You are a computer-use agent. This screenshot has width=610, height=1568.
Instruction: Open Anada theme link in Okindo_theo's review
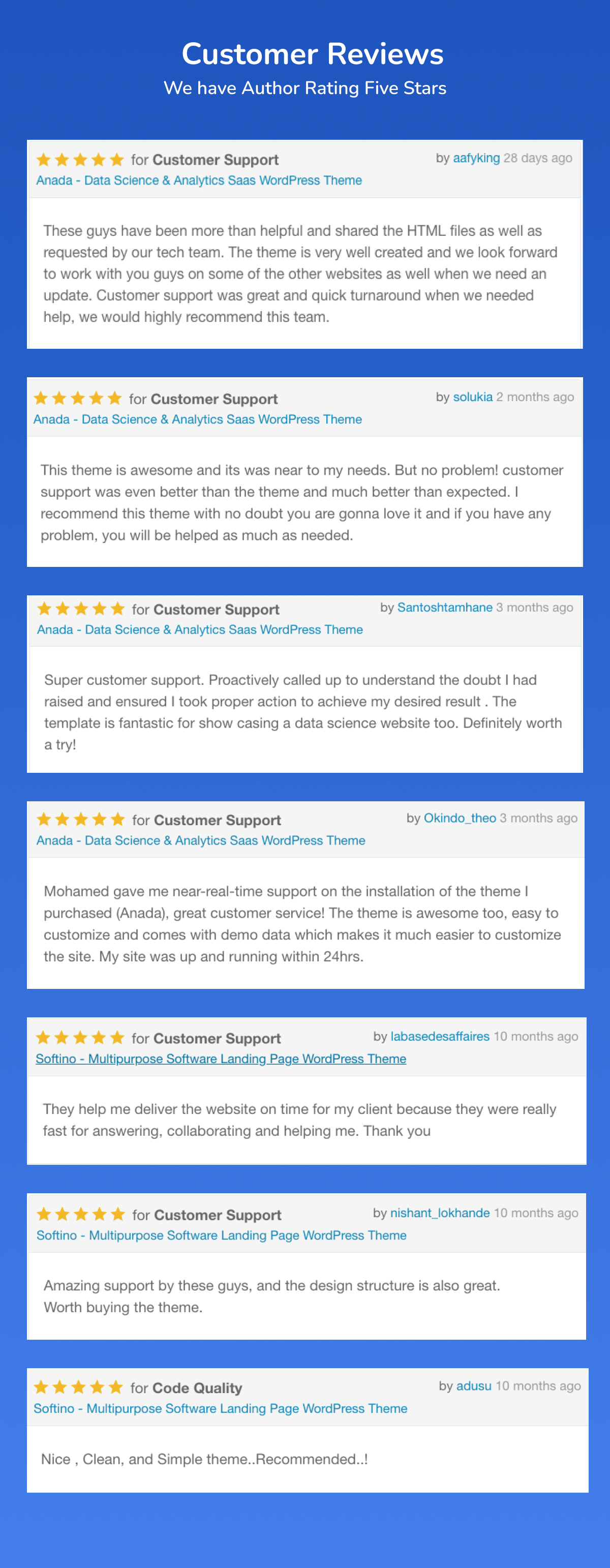(200, 840)
